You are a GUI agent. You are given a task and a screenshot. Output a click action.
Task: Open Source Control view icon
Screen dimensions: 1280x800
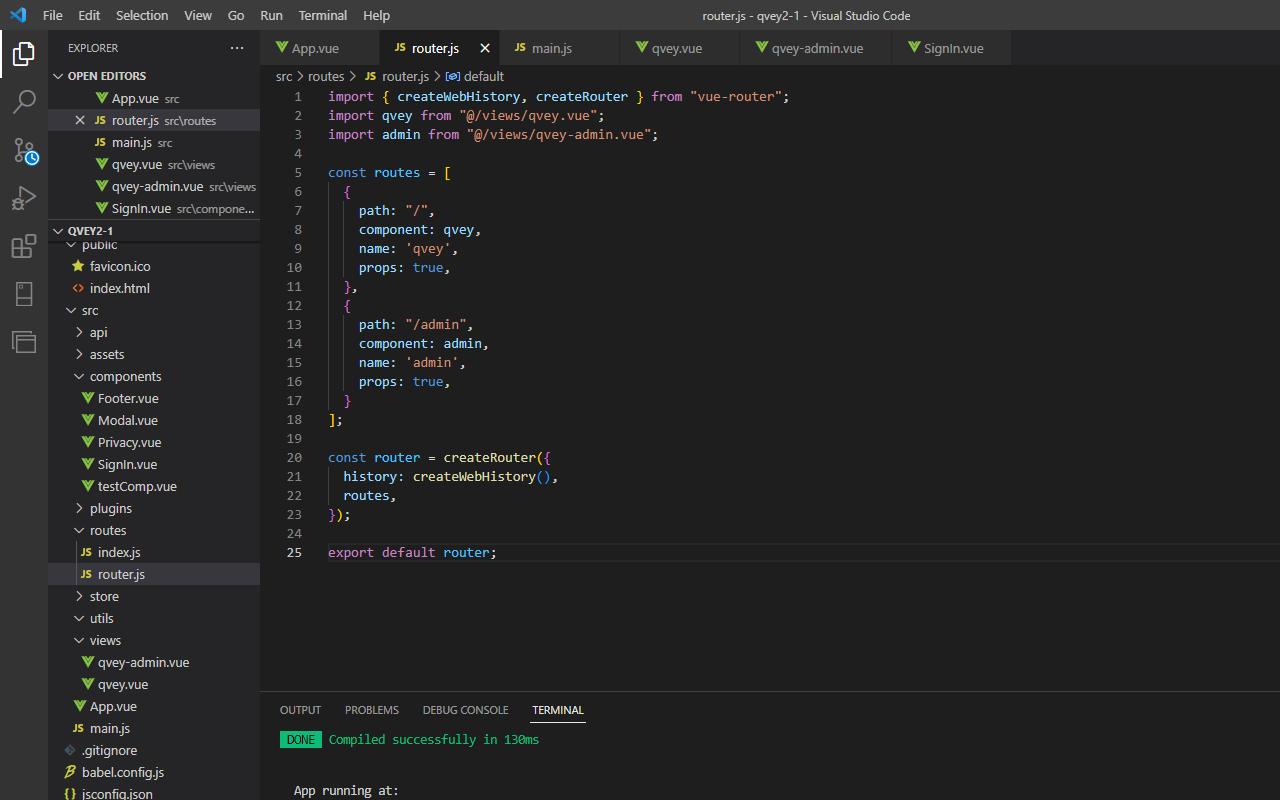pos(24,150)
